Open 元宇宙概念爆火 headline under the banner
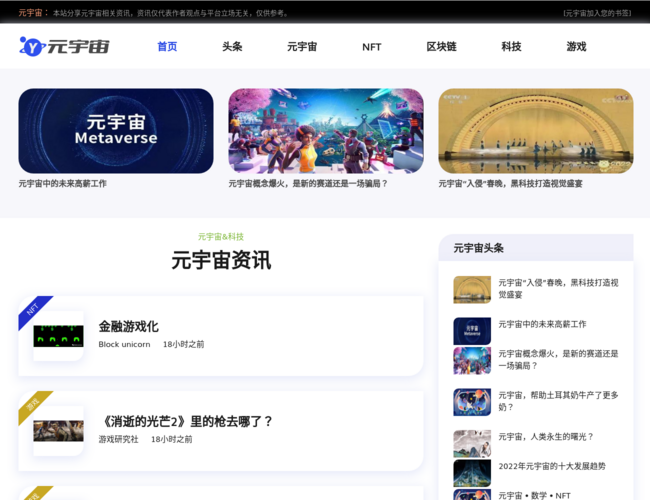The image size is (650, 500). click(x=308, y=184)
